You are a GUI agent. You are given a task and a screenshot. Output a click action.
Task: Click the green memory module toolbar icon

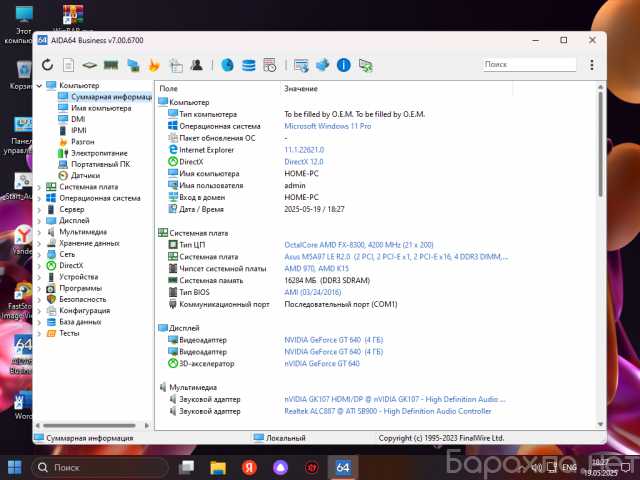(111, 65)
